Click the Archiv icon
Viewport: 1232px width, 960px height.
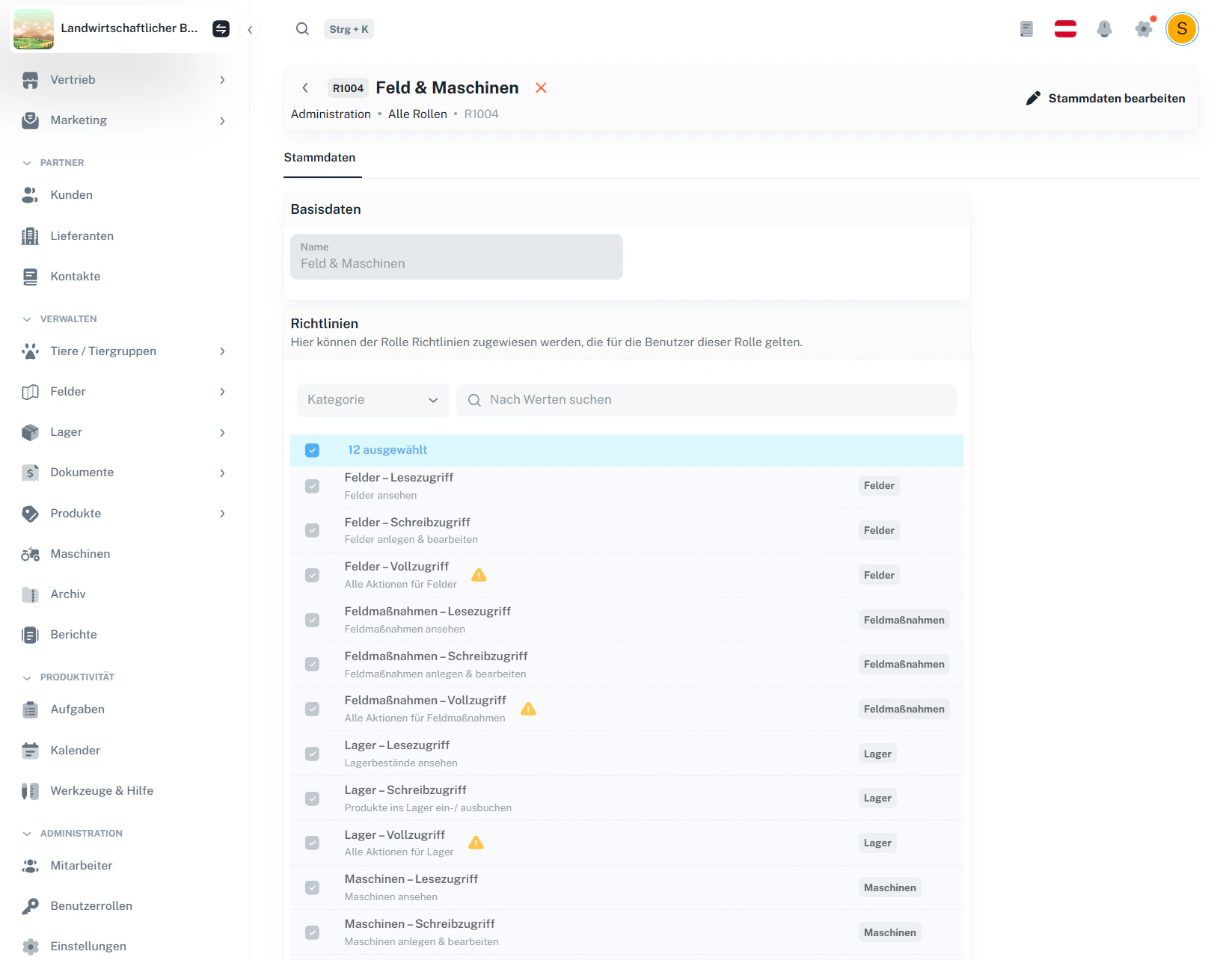click(30, 594)
